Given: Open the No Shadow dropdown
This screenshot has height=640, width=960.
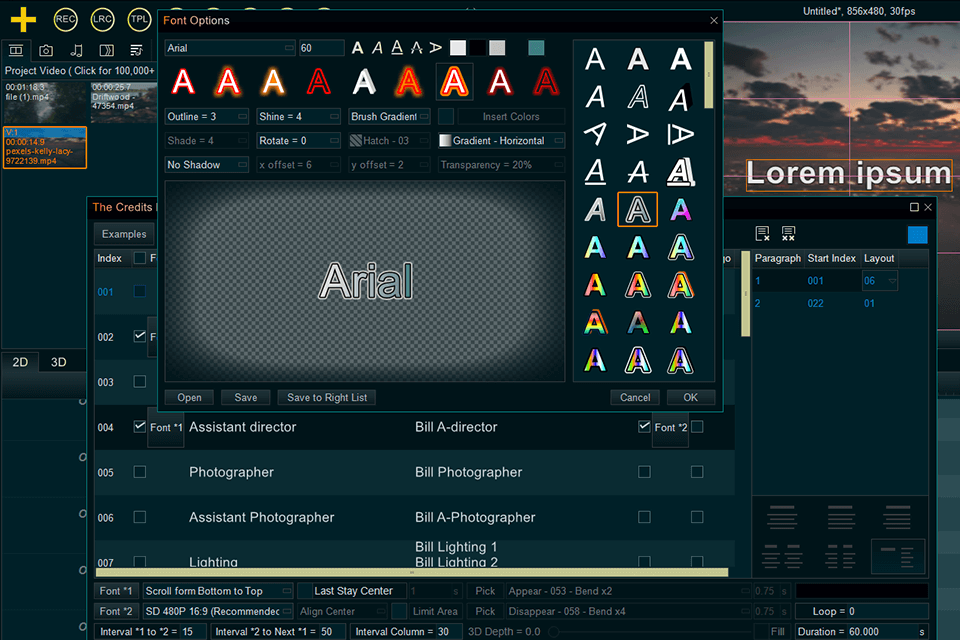Looking at the screenshot, I should [x=207, y=165].
